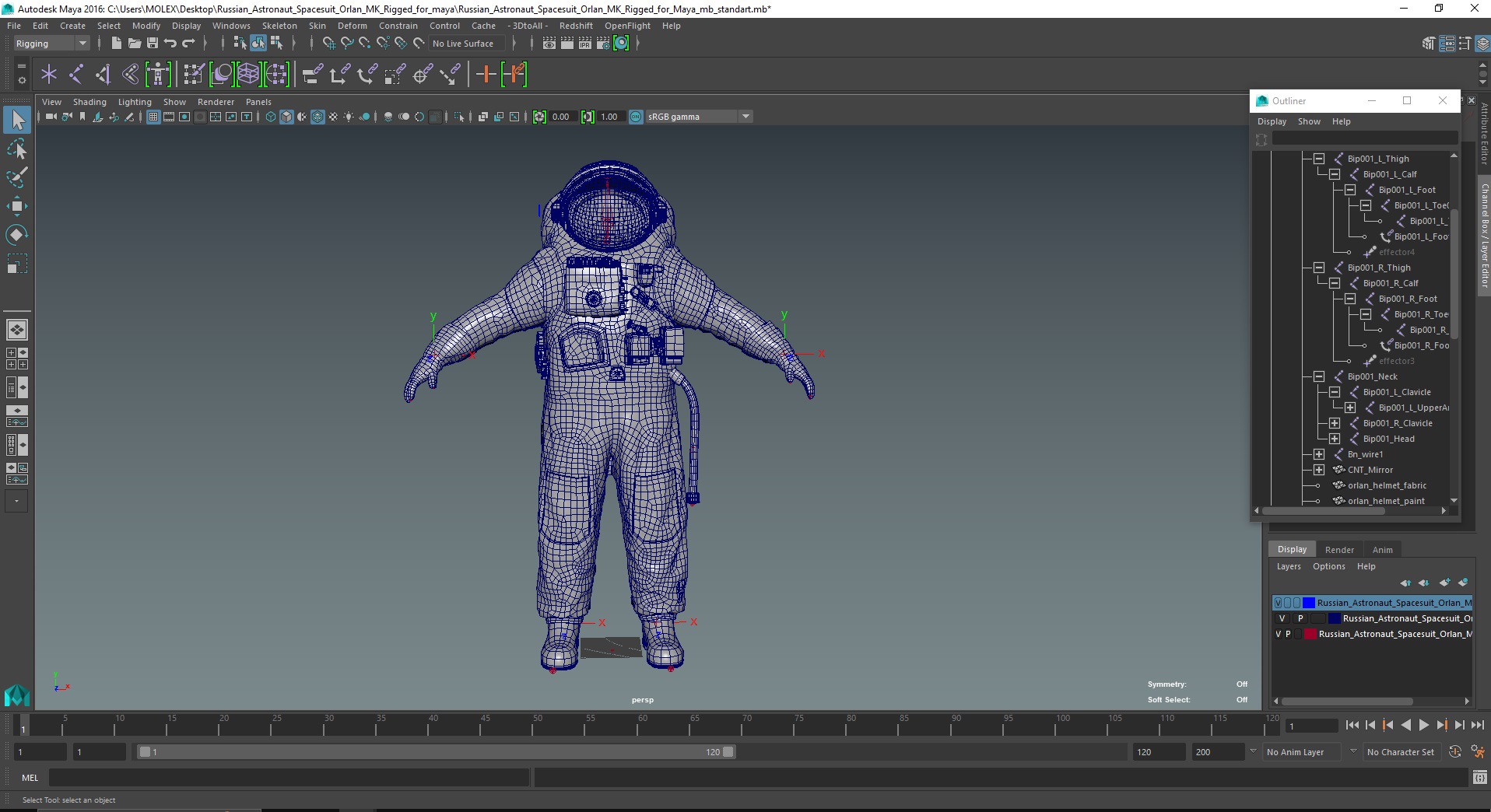Open the Outliner Display menu
1491x812 pixels.
[x=1272, y=121]
